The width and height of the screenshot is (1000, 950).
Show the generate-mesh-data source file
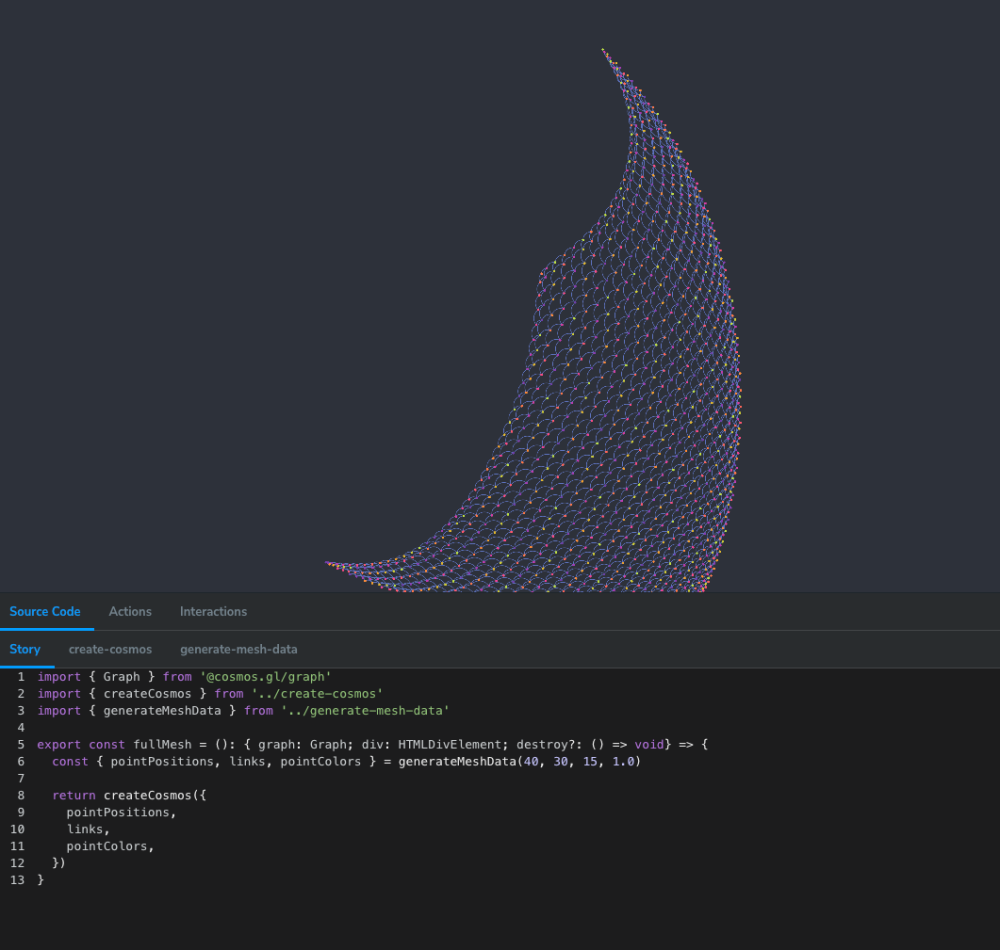click(239, 649)
